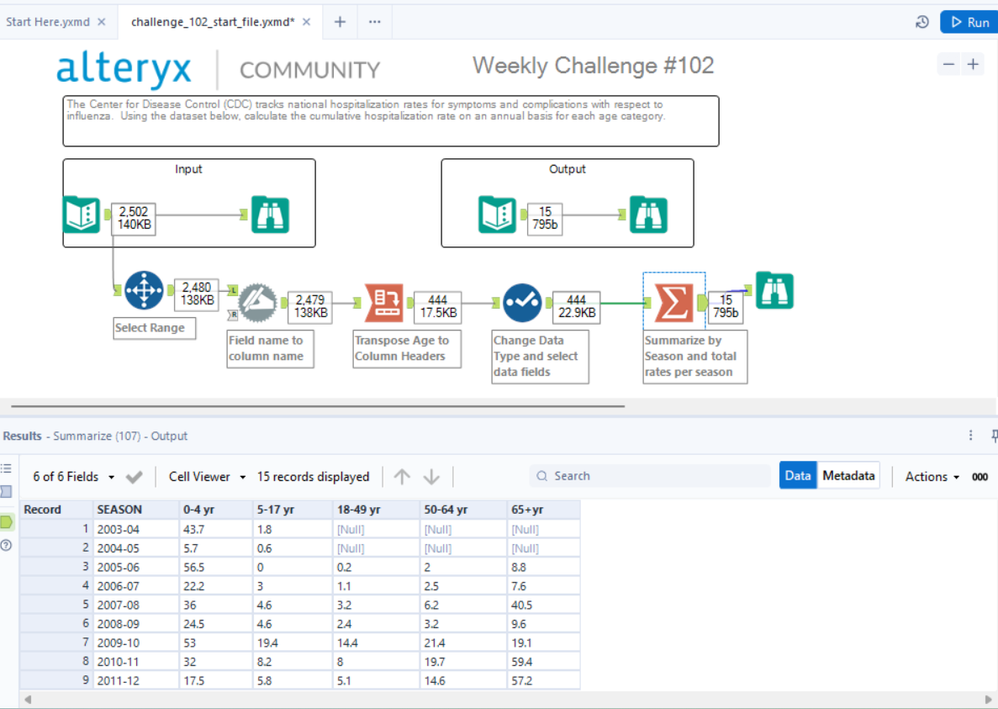The image size is (998, 709).
Task: Switch Results to Metadata view
Action: [x=848, y=475]
